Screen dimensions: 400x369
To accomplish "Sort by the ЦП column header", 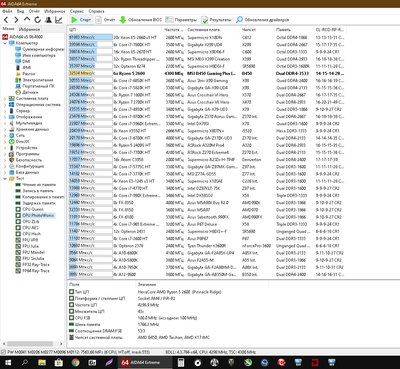I will pos(115,30).
